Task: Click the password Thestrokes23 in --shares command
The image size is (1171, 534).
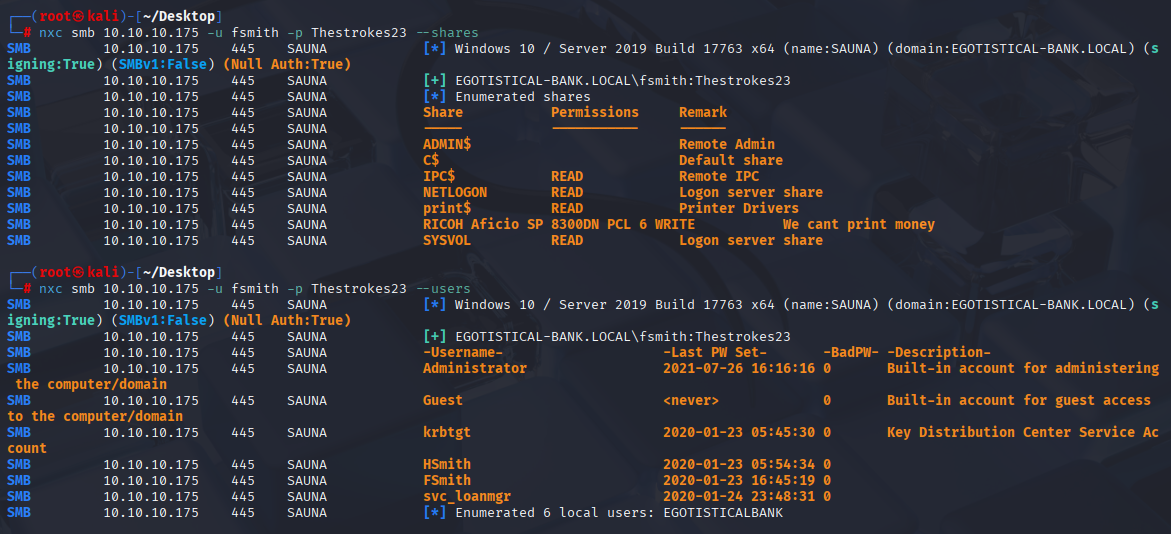Action: click(x=358, y=33)
